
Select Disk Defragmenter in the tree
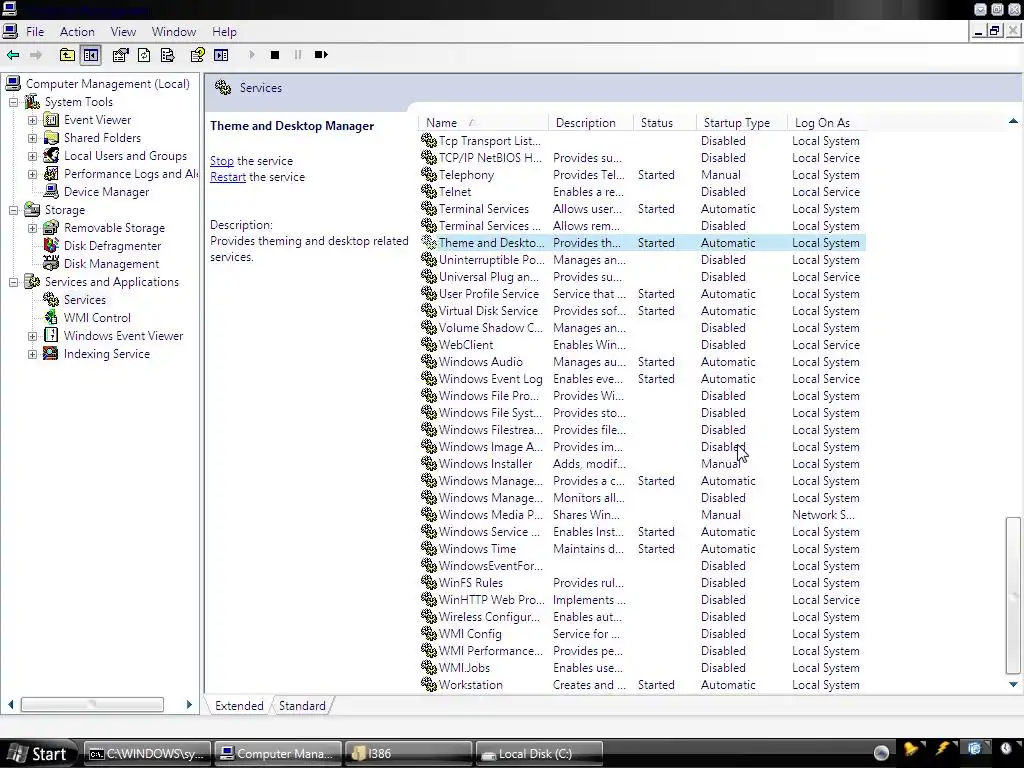(112, 246)
